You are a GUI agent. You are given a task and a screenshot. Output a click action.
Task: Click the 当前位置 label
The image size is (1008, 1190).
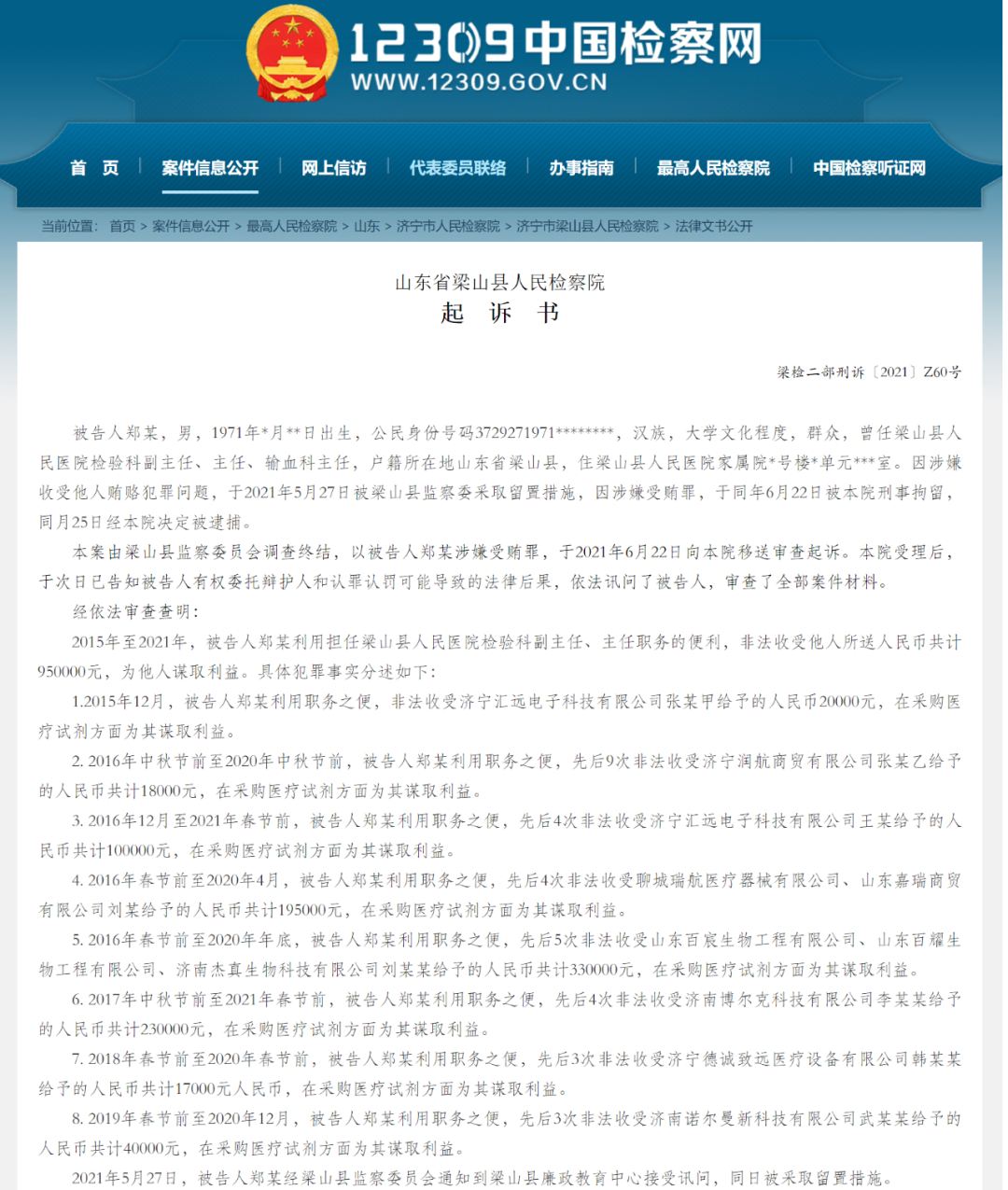pyautogui.click(x=69, y=226)
